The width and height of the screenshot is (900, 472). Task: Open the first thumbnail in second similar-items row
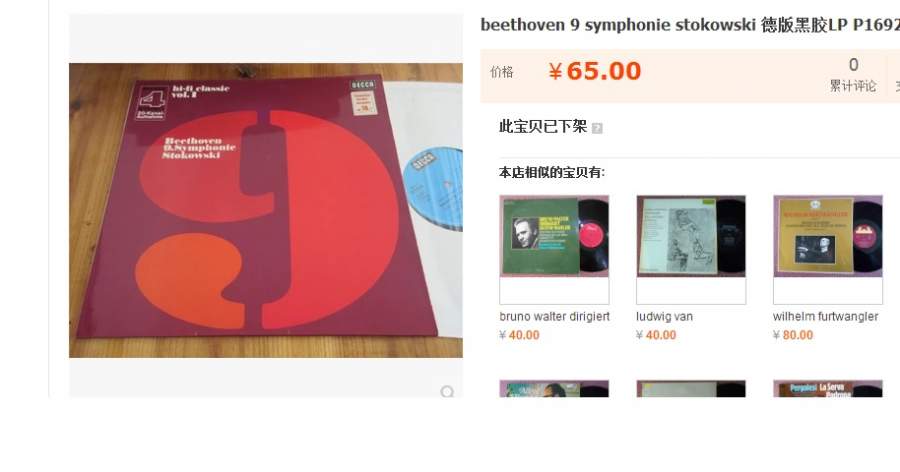coord(554,389)
